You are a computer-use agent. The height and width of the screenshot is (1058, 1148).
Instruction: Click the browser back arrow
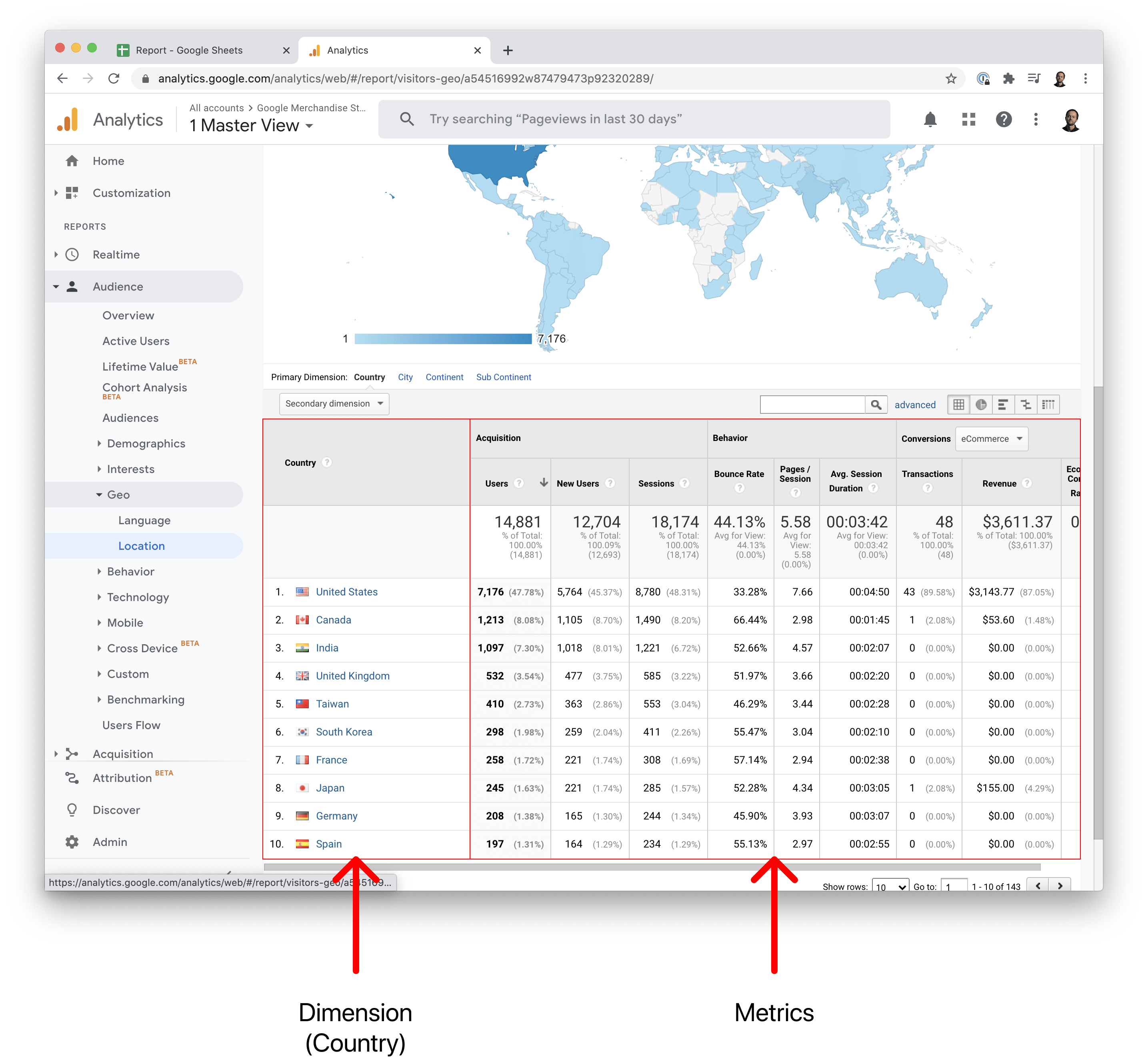tap(62, 78)
